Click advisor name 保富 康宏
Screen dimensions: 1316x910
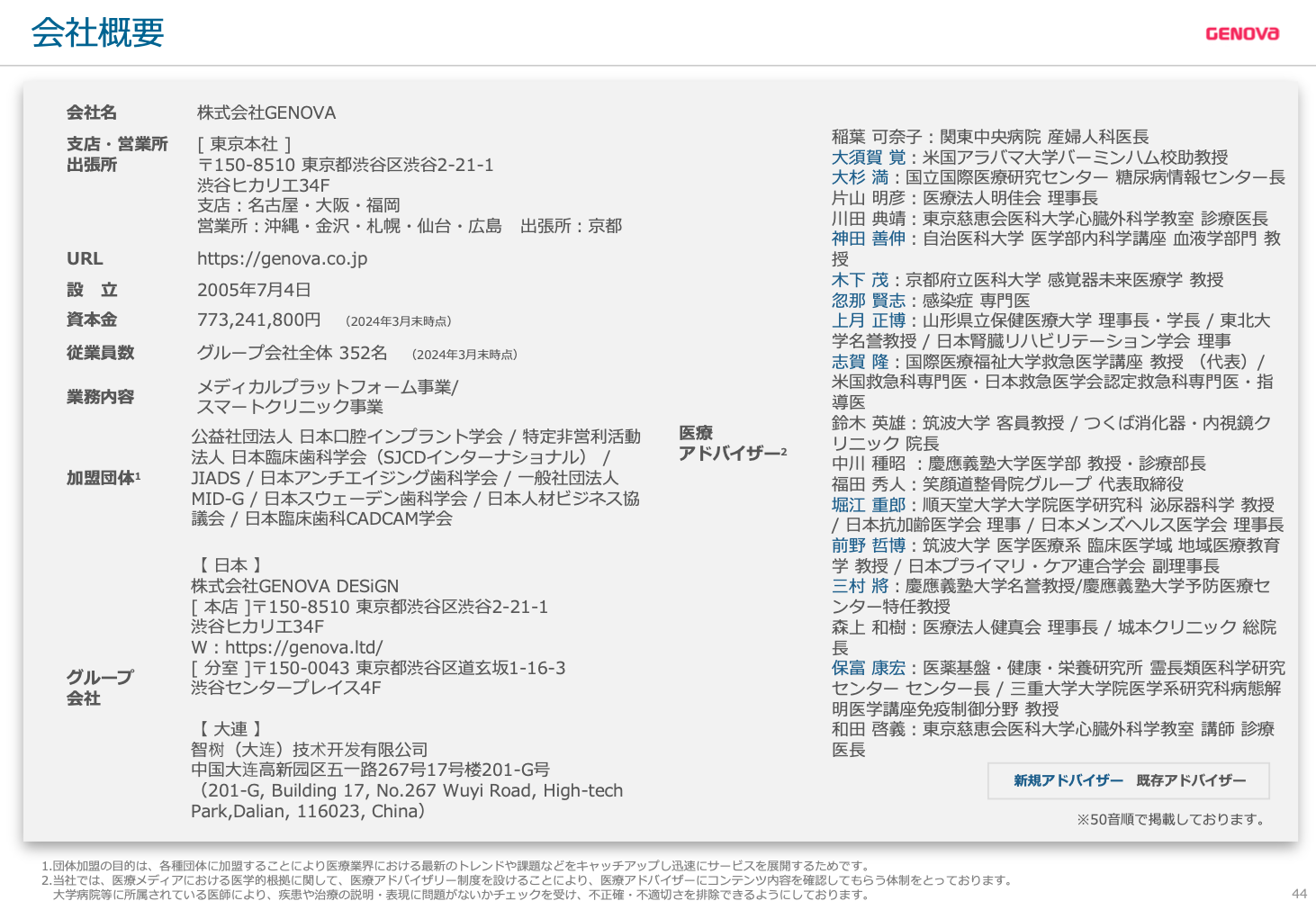868,668
